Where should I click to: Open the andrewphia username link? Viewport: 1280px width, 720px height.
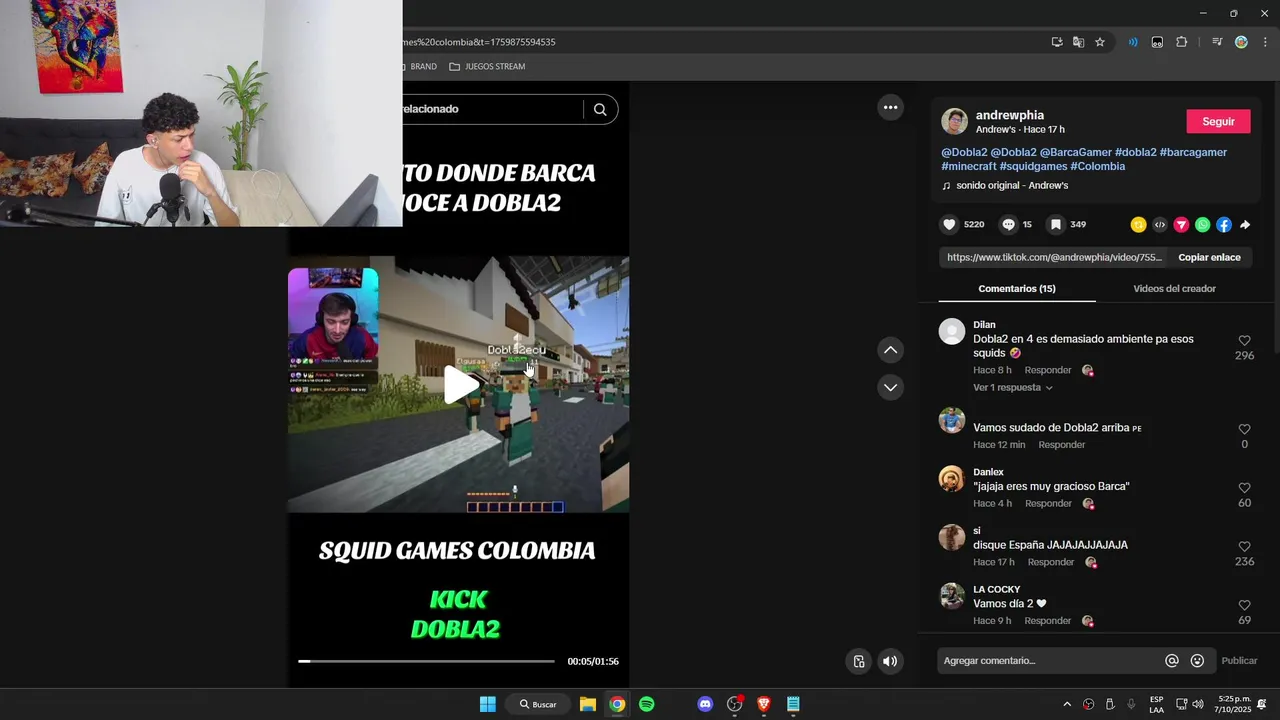click(x=1009, y=115)
